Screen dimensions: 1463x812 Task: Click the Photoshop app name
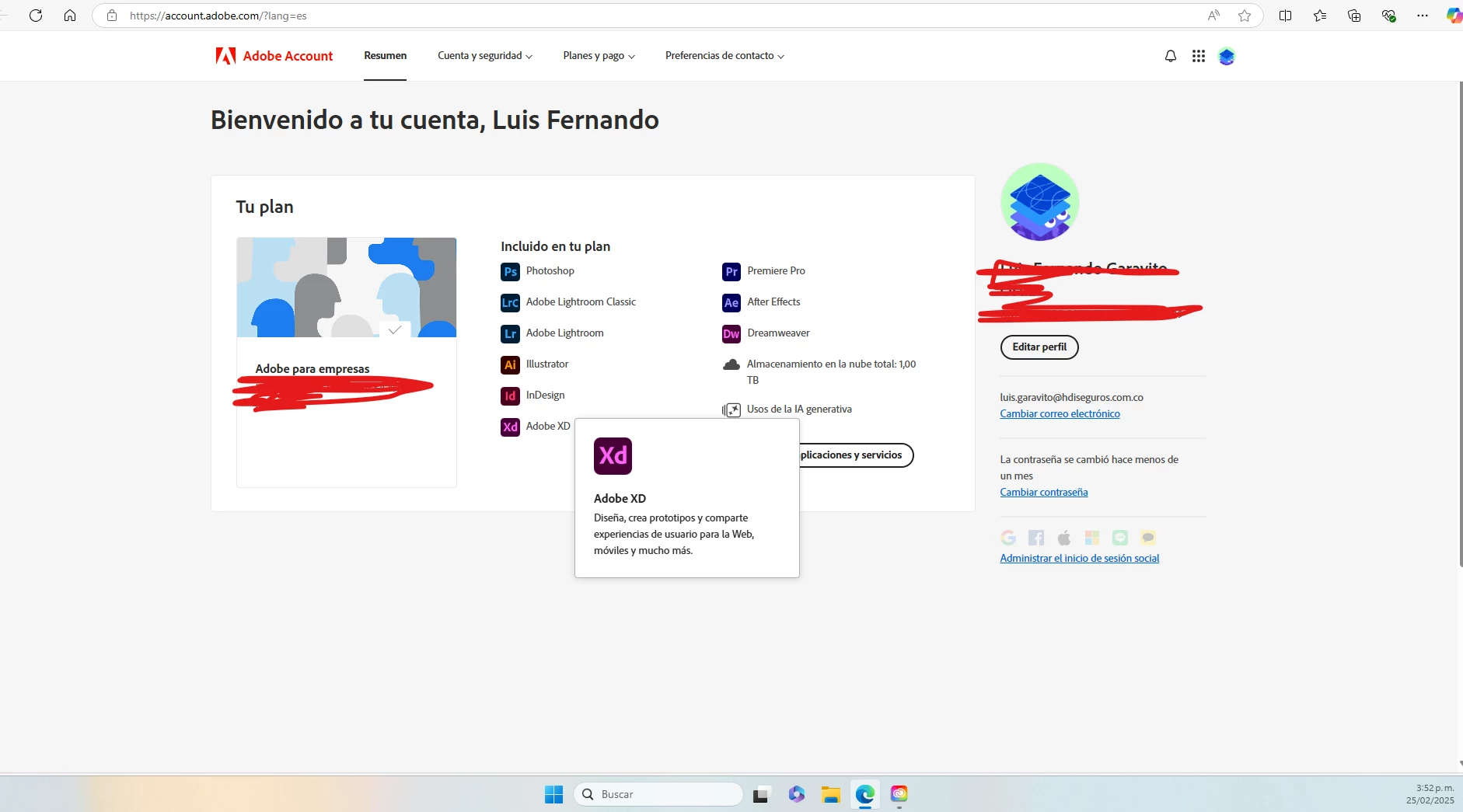(550, 271)
